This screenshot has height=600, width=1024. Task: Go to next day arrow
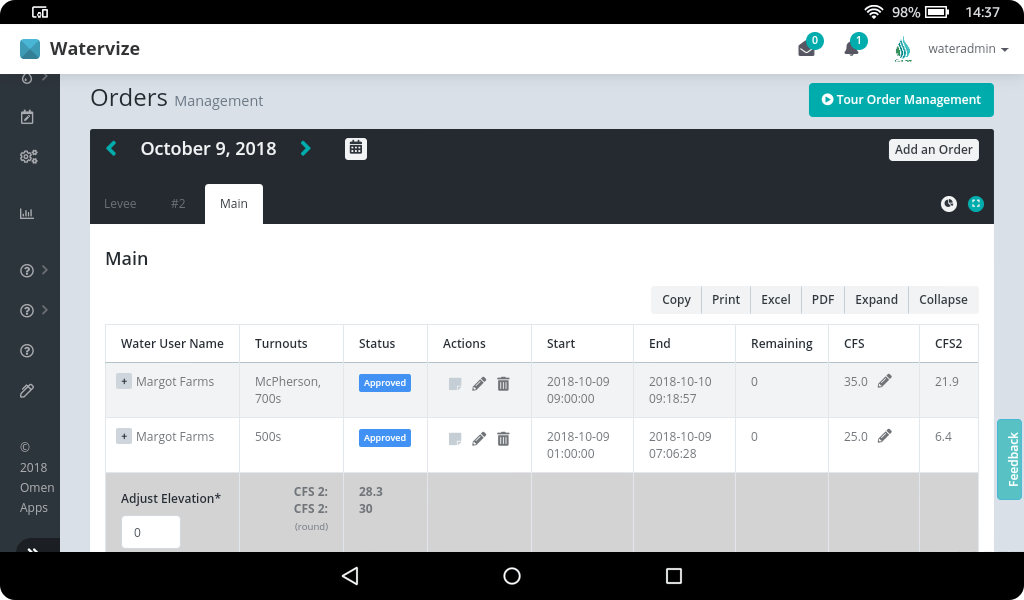pos(305,149)
